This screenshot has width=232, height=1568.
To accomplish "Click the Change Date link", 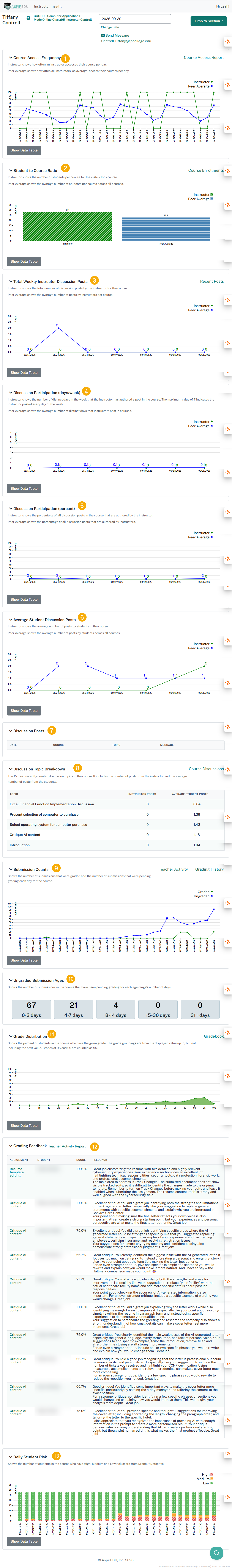I will pyautogui.click(x=110, y=27).
